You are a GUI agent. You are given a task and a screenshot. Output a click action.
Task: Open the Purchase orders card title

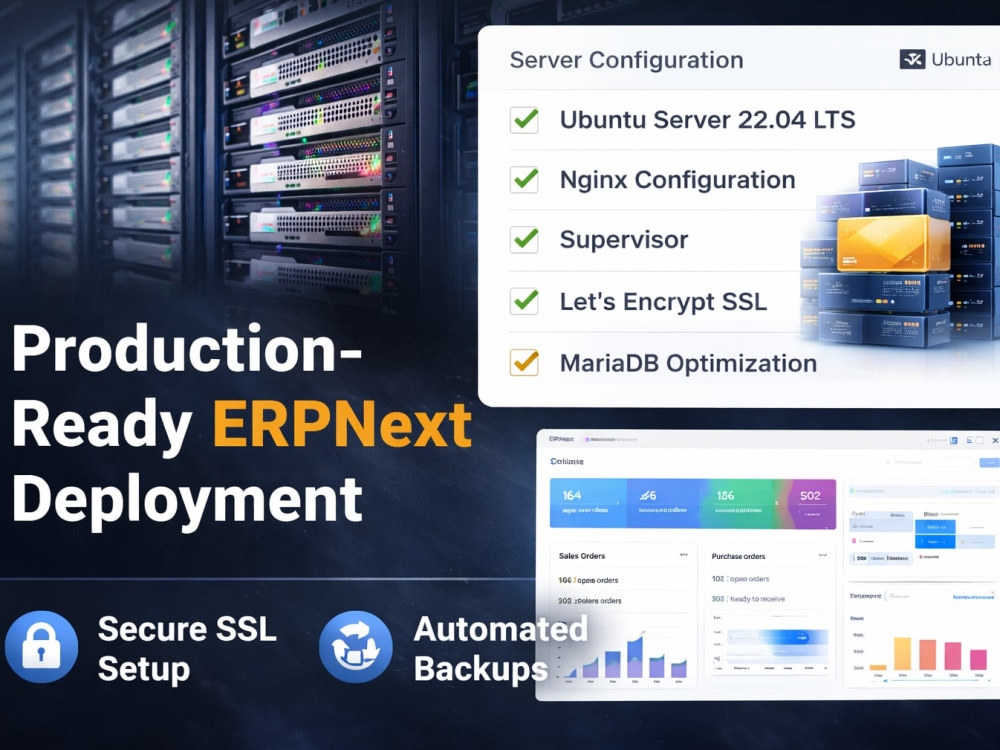pyautogui.click(x=738, y=556)
